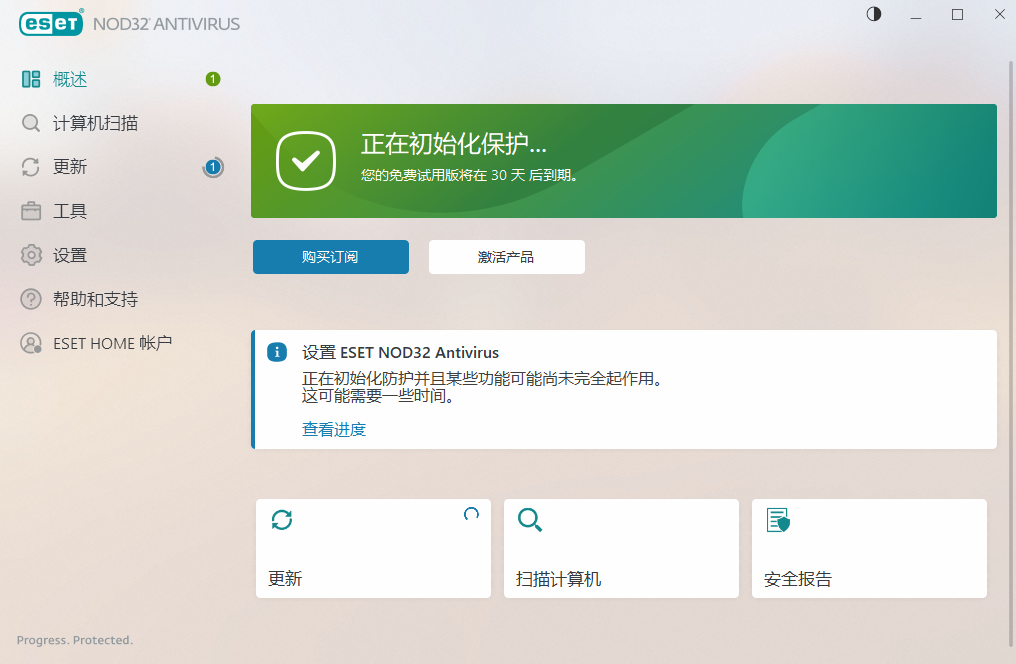Click the 30-day trial expiry text
This screenshot has height=664, width=1016.
click(469, 175)
